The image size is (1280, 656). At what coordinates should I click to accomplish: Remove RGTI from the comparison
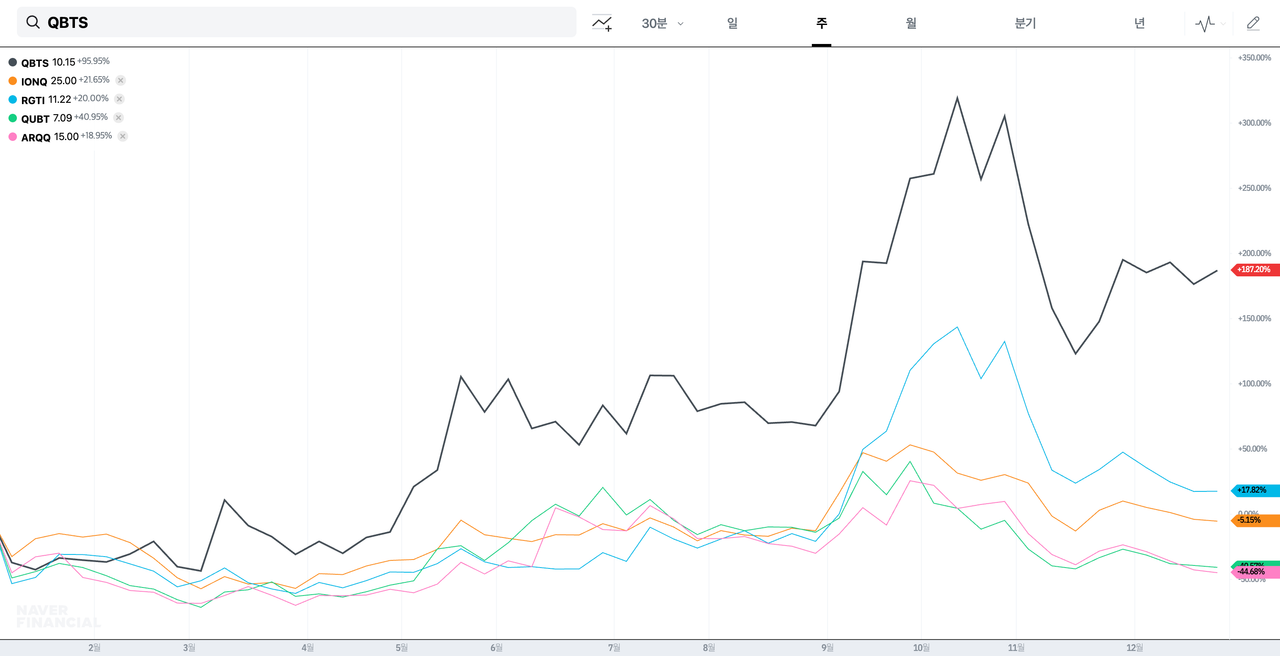[x=119, y=99]
